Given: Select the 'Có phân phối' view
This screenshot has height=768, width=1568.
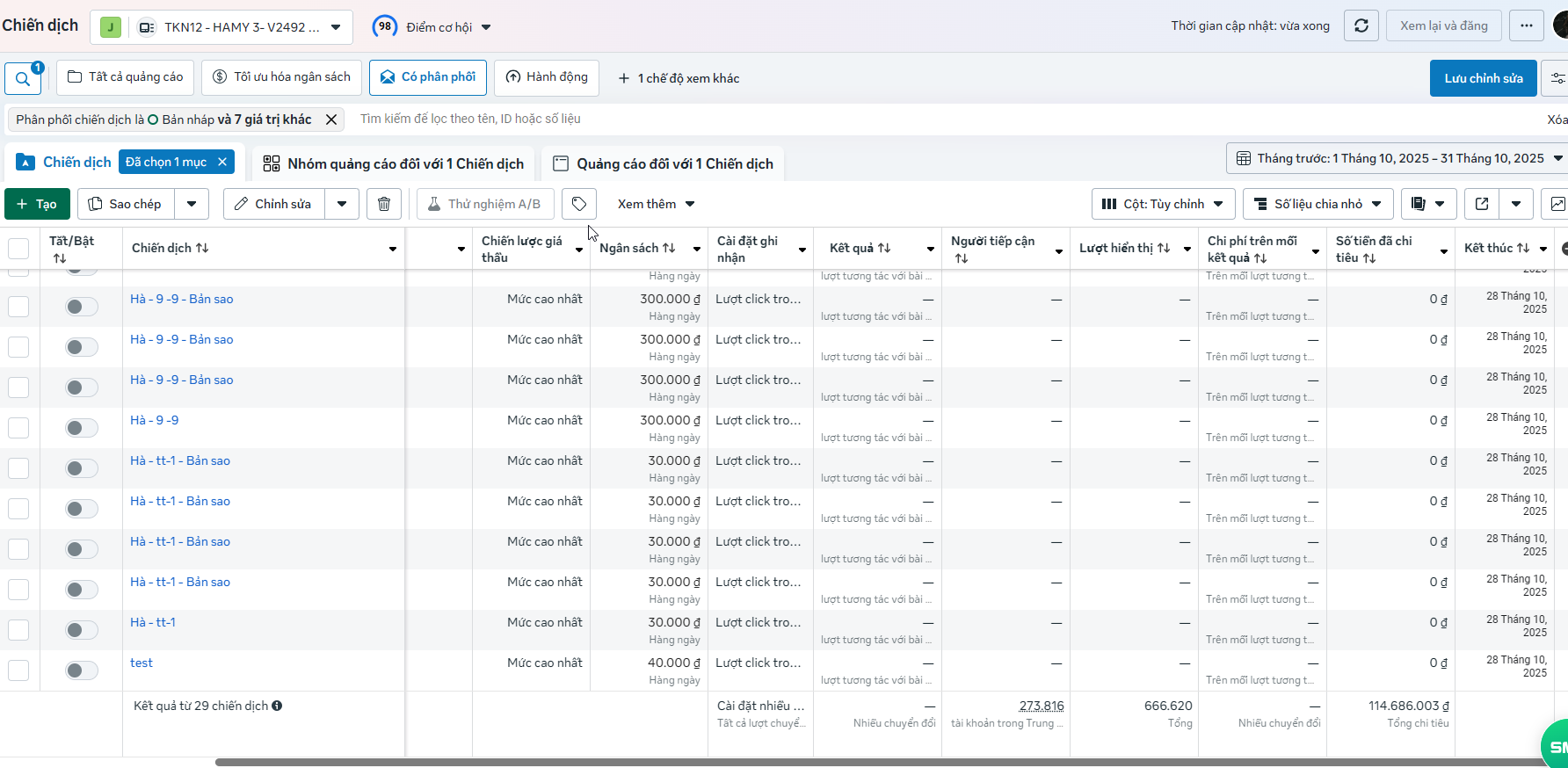Looking at the screenshot, I should click(428, 77).
